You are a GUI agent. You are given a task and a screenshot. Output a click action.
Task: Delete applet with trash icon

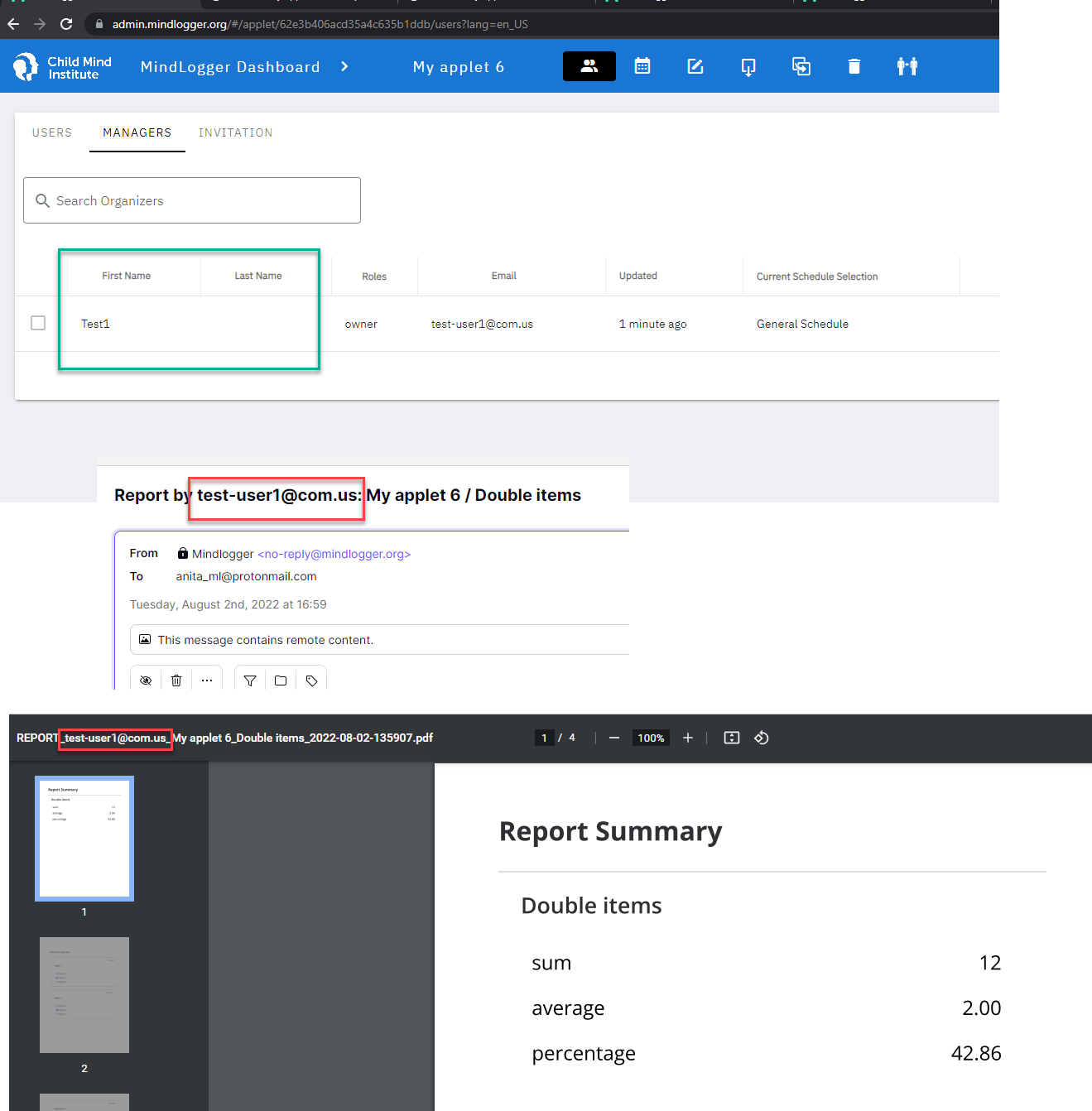tap(854, 66)
